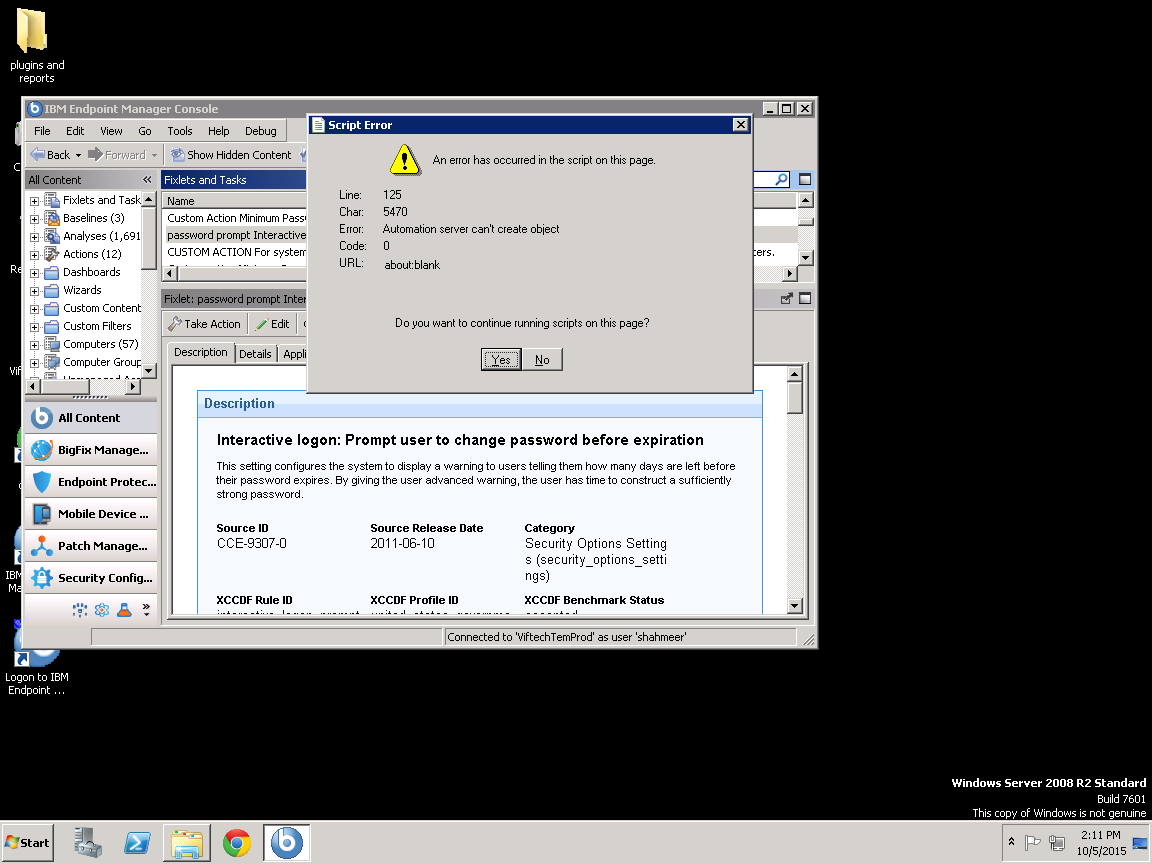This screenshot has width=1152, height=864.
Task: Click the flask icon in domain overflow bar
Action: pos(124,610)
